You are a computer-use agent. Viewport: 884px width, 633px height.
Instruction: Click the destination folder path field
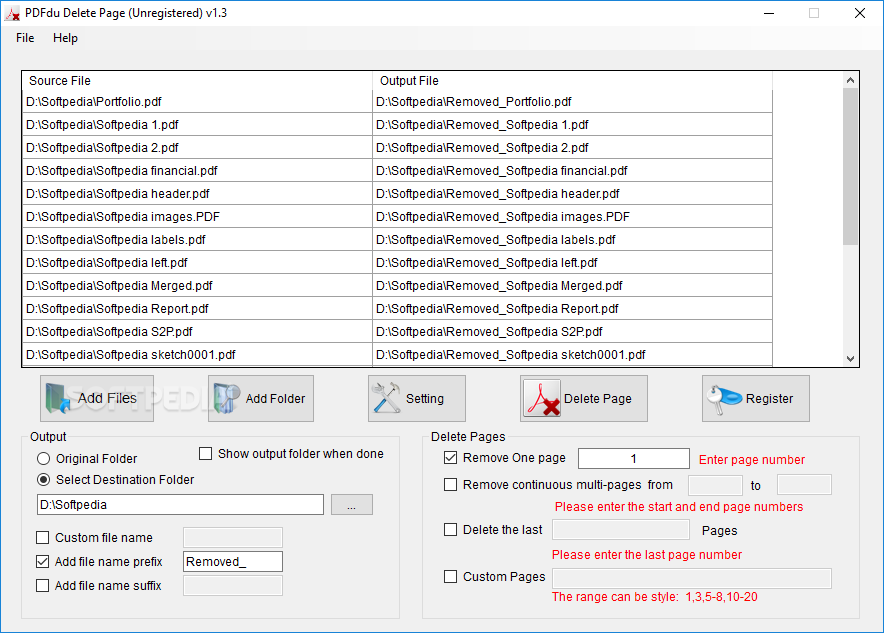point(180,504)
